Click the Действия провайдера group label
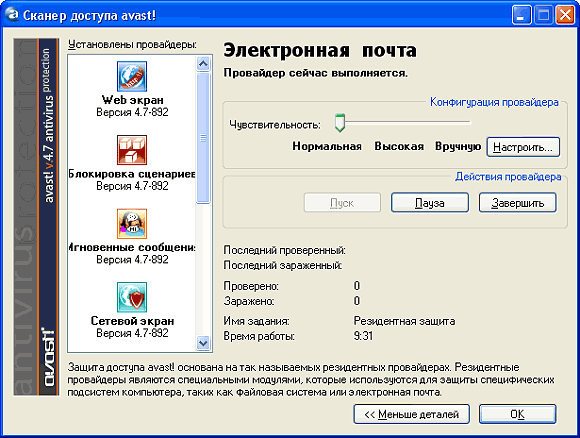The image size is (580, 438). (x=508, y=176)
